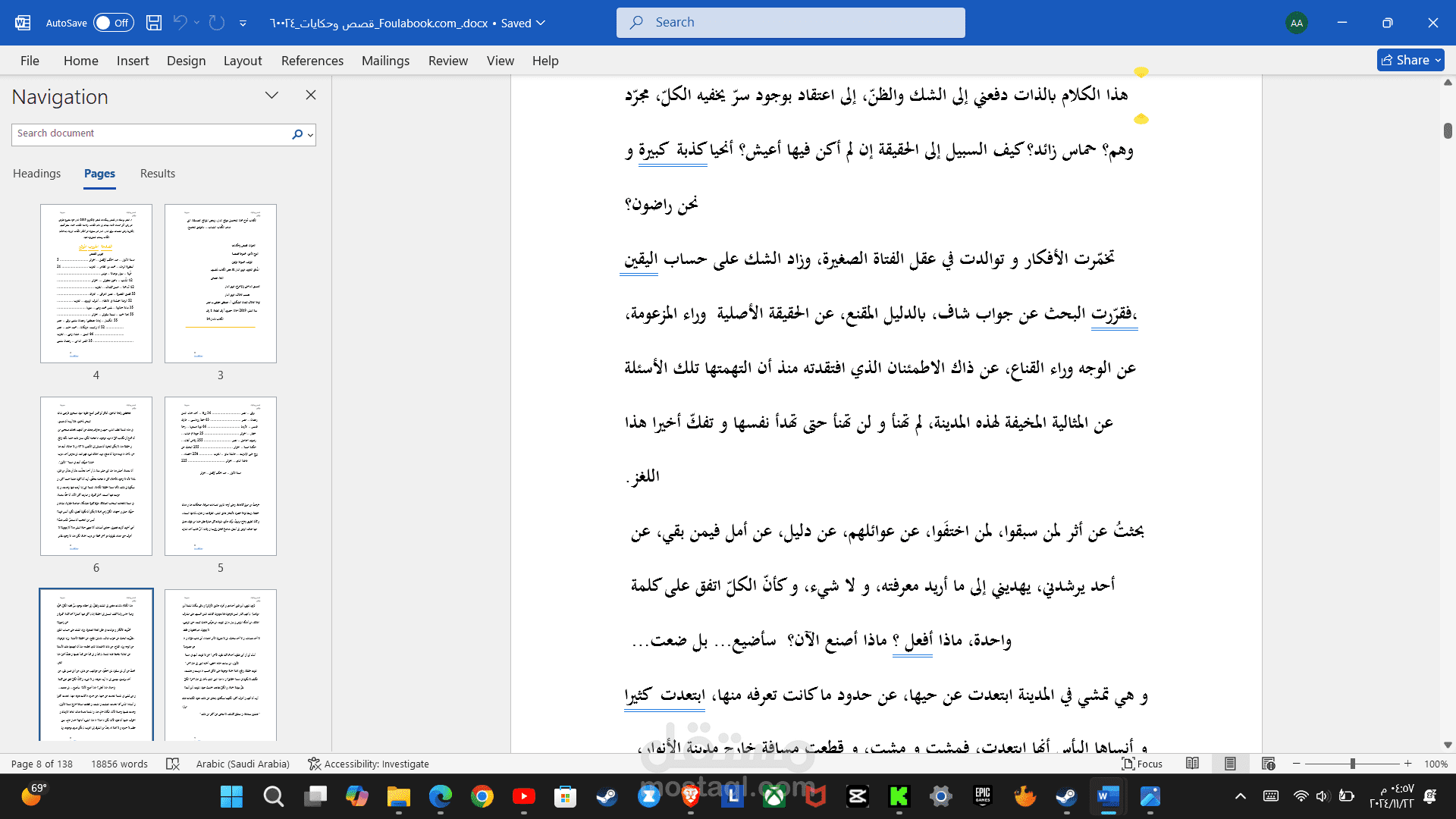Click the Share button
This screenshot has height=819, width=1456.
click(1410, 60)
